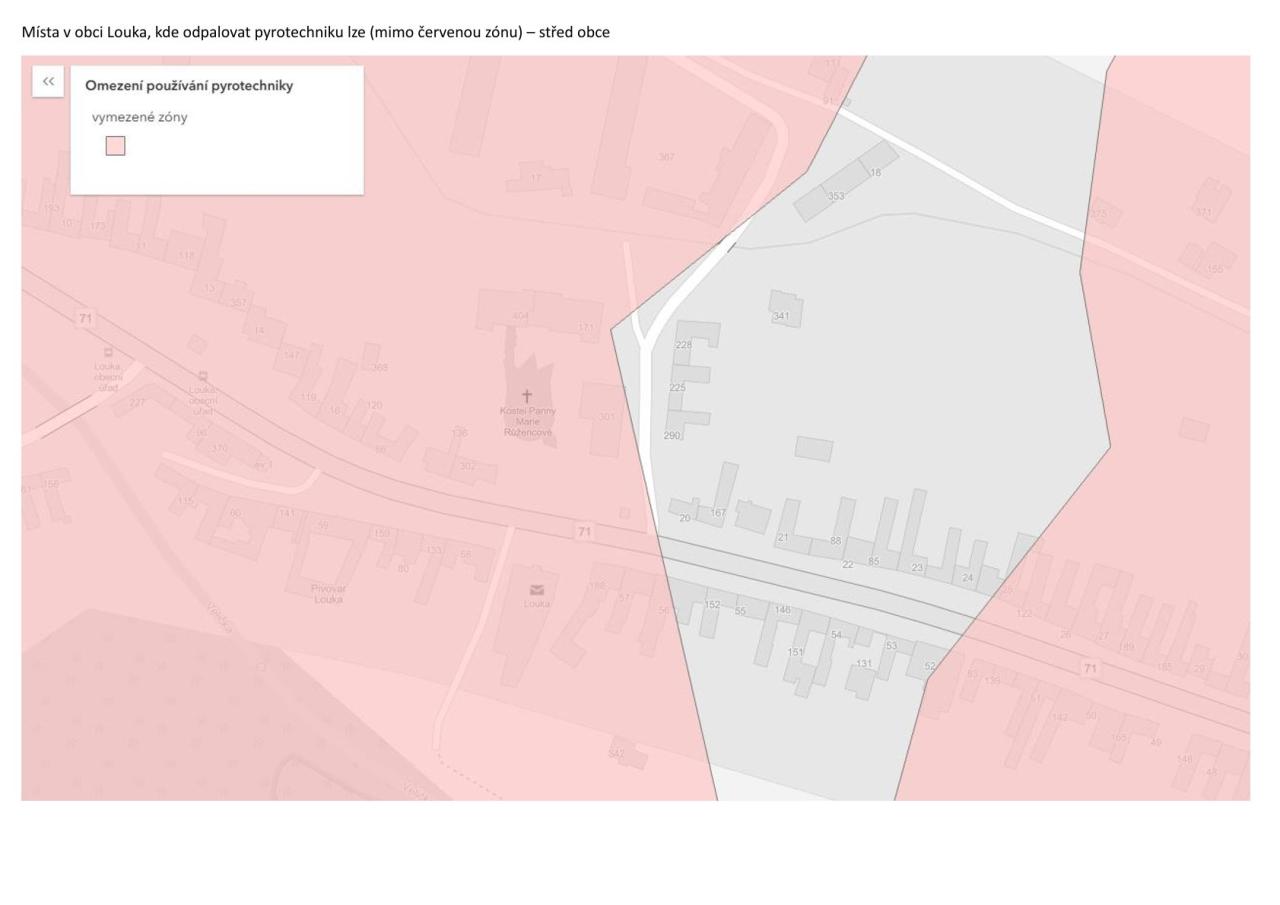Click building number 151 in the grey zone
Screen dimensions: 1280x905
coord(795,652)
